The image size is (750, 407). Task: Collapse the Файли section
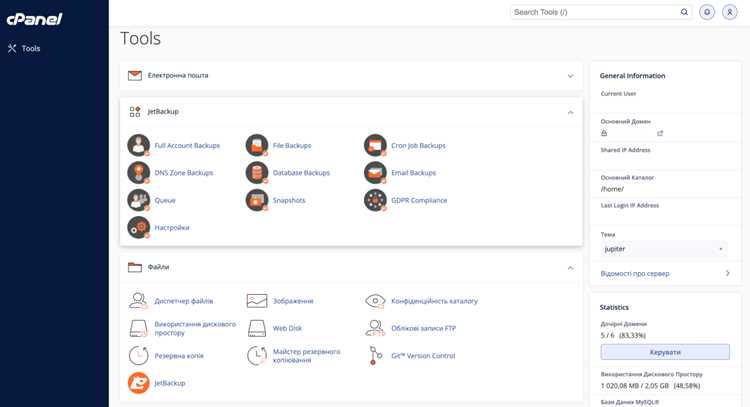(x=570, y=268)
